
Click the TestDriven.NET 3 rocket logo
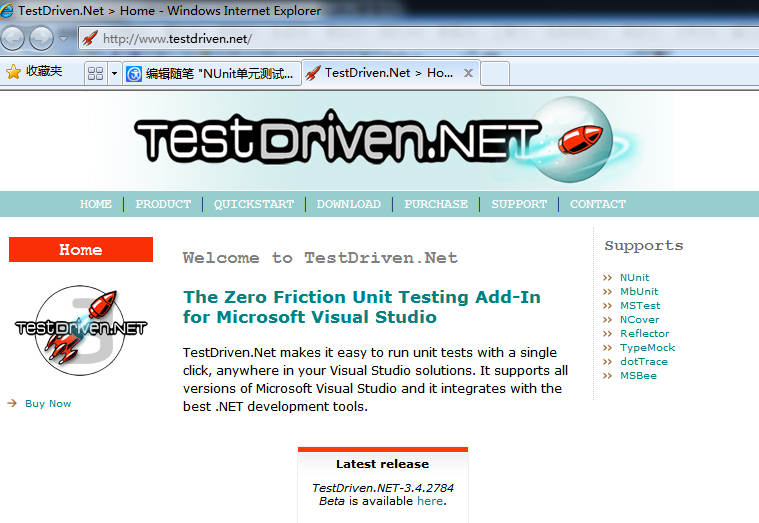[x=81, y=330]
